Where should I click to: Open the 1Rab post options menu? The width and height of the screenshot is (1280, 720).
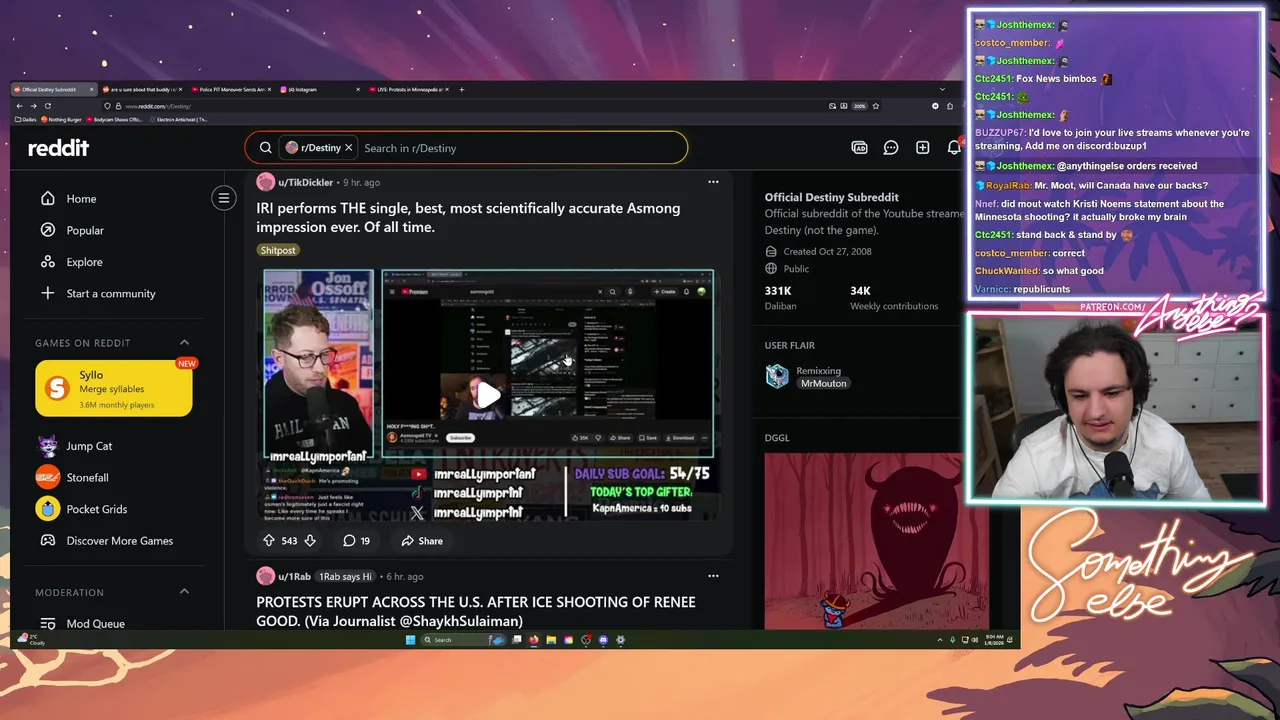713,576
